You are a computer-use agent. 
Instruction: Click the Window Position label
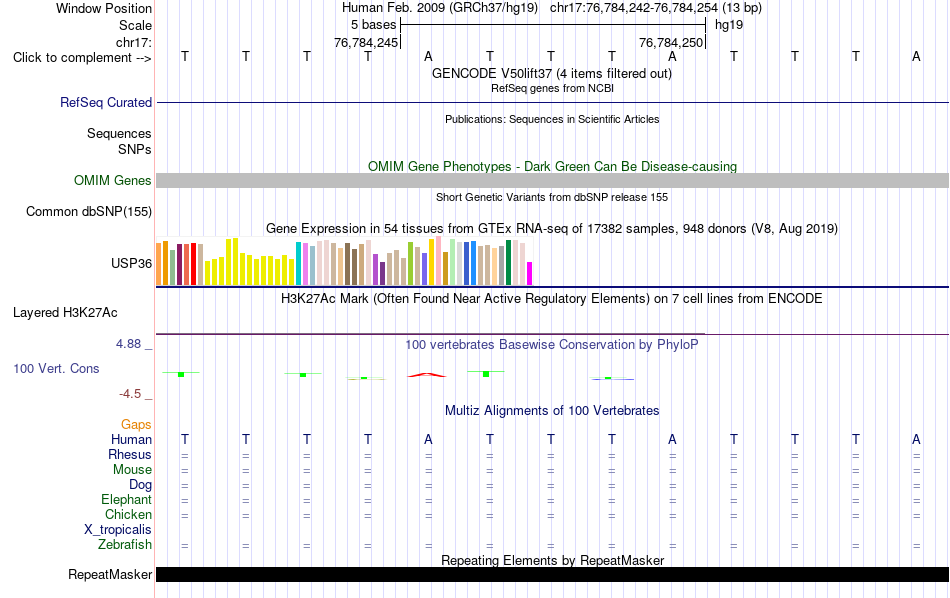click(104, 8)
